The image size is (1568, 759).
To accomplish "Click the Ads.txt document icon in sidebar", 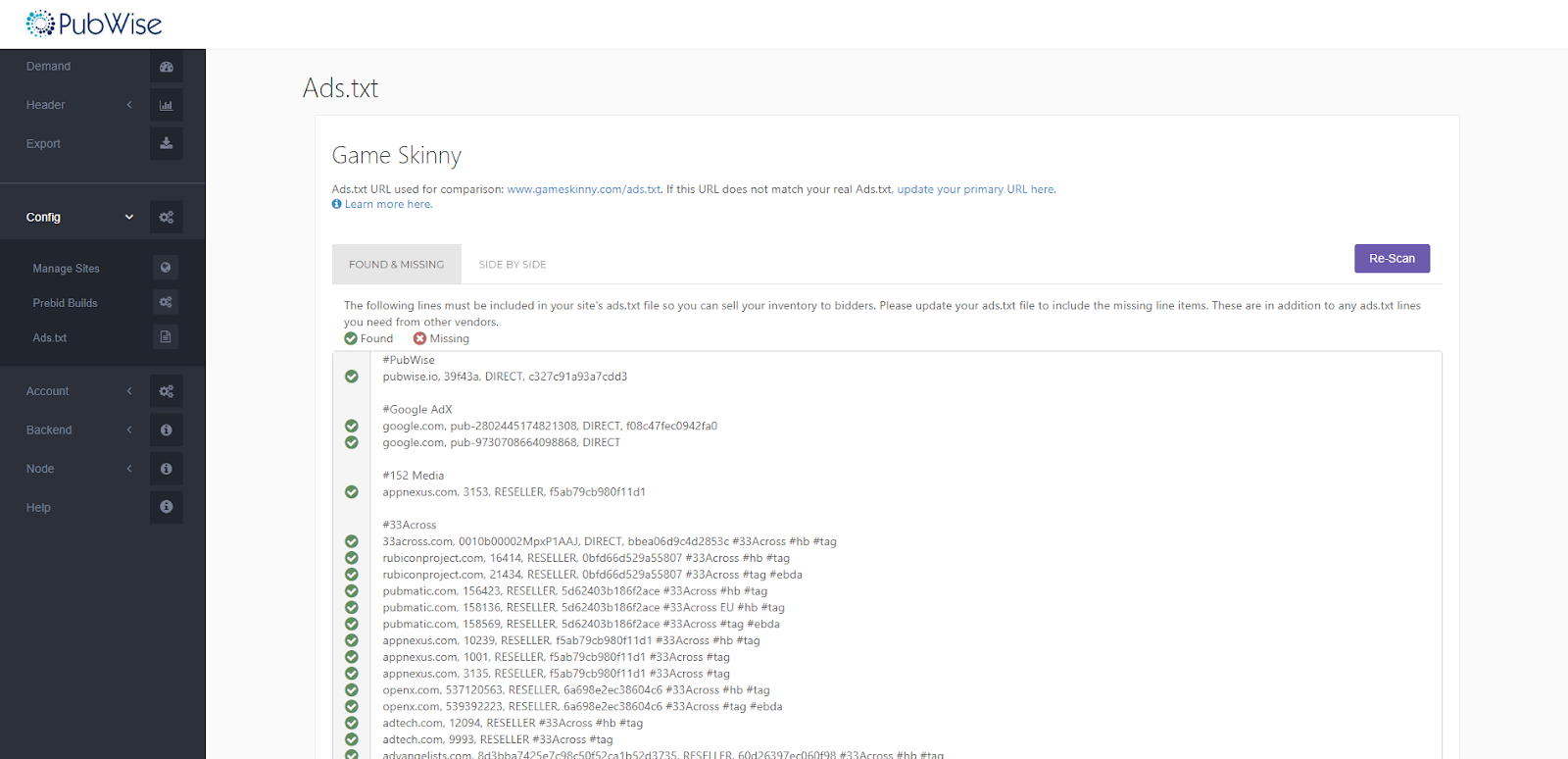I will [x=166, y=337].
